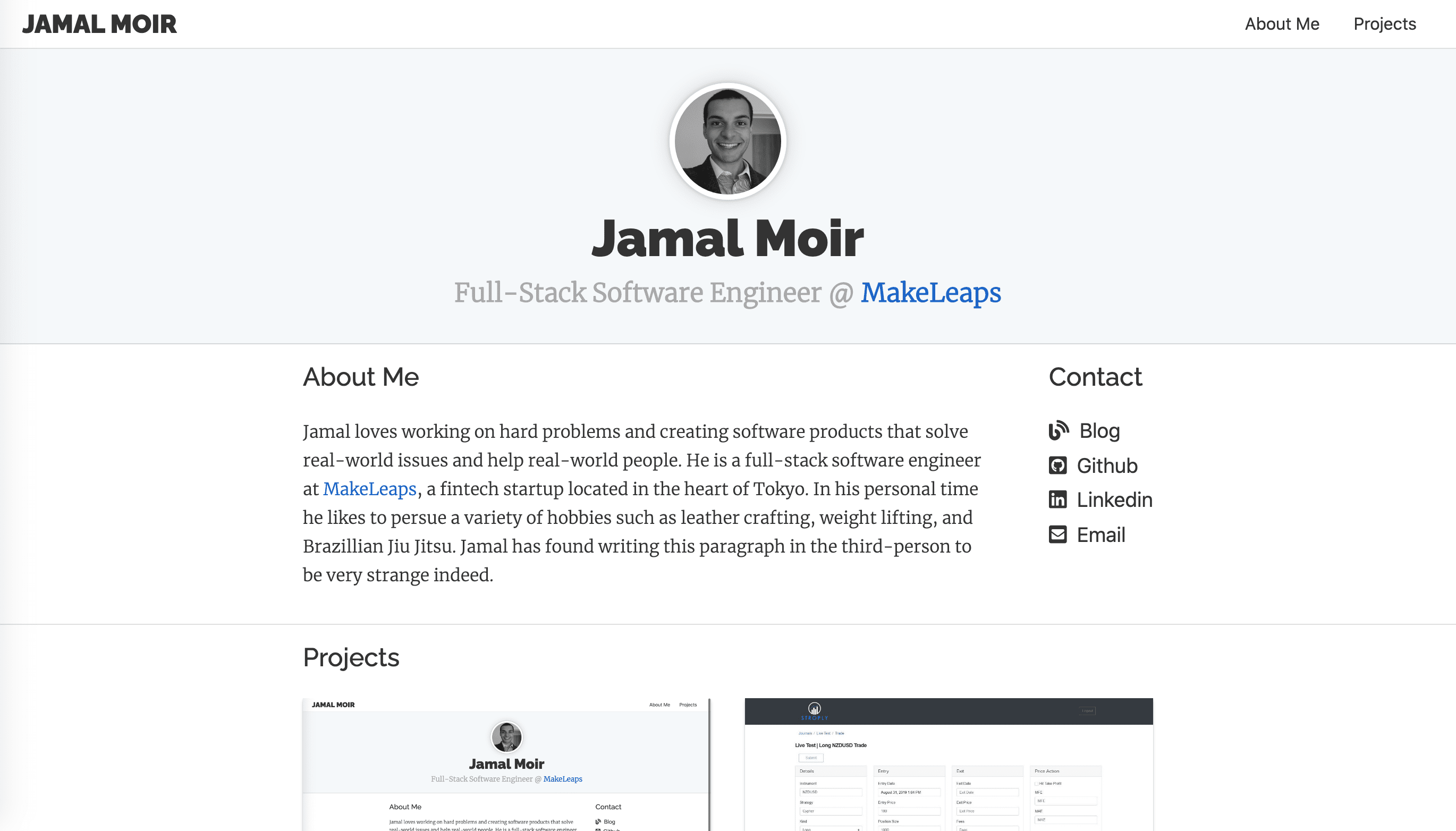Click the Live Test breadcrumb link
Image resolution: width=1456 pixels, height=831 pixels.
coord(824,733)
